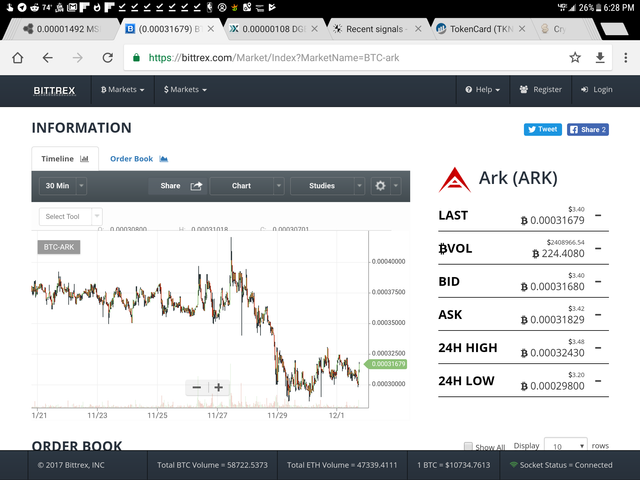Switch to the 0.00001492 MS tab
Viewport: 640px width, 480px height.
coord(61,29)
